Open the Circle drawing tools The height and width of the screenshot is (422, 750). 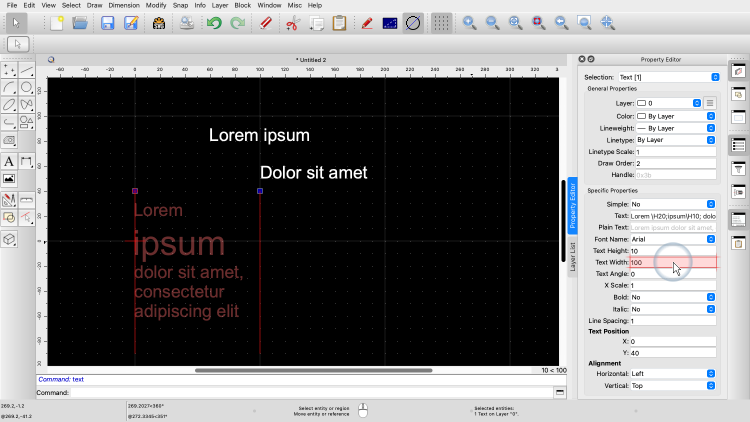tap(27, 87)
